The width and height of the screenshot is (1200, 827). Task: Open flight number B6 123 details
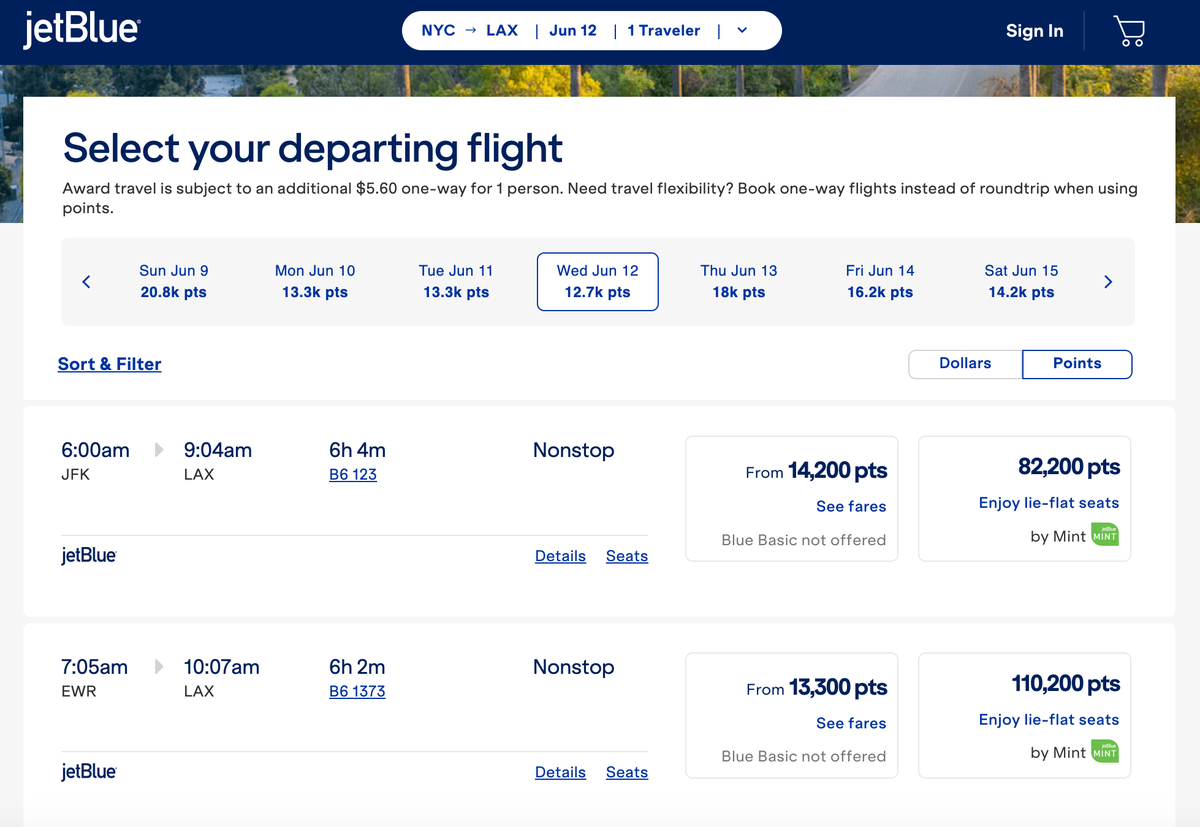point(352,474)
